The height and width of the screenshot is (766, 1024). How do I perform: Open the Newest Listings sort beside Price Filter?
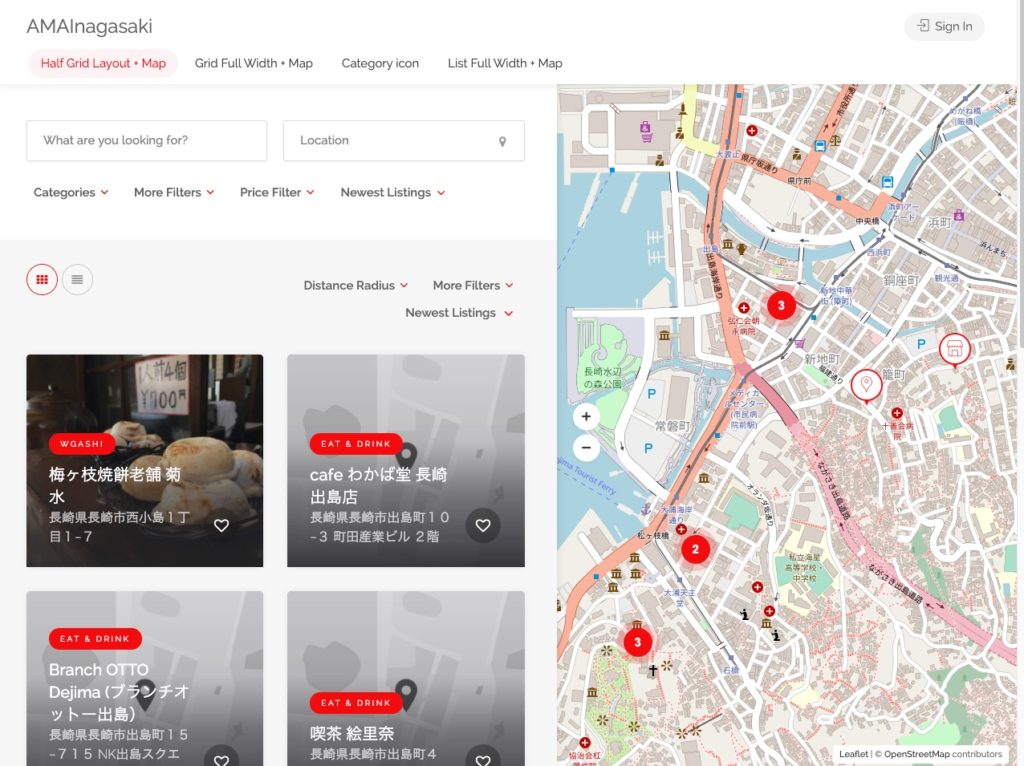tap(392, 193)
